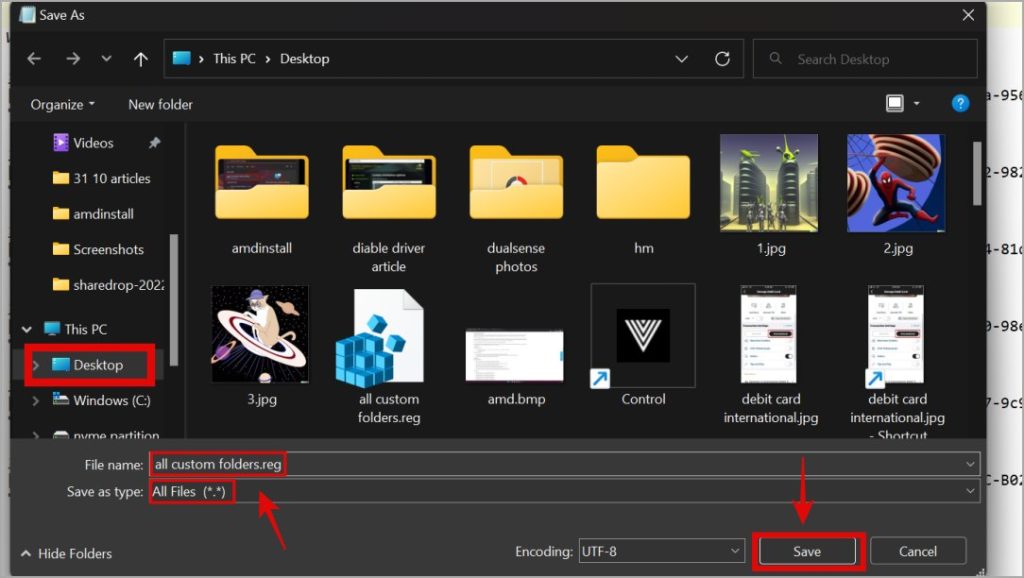This screenshot has width=1024, height=578.
Task: Click New folder to create a folder
Action: pos(159,103)
